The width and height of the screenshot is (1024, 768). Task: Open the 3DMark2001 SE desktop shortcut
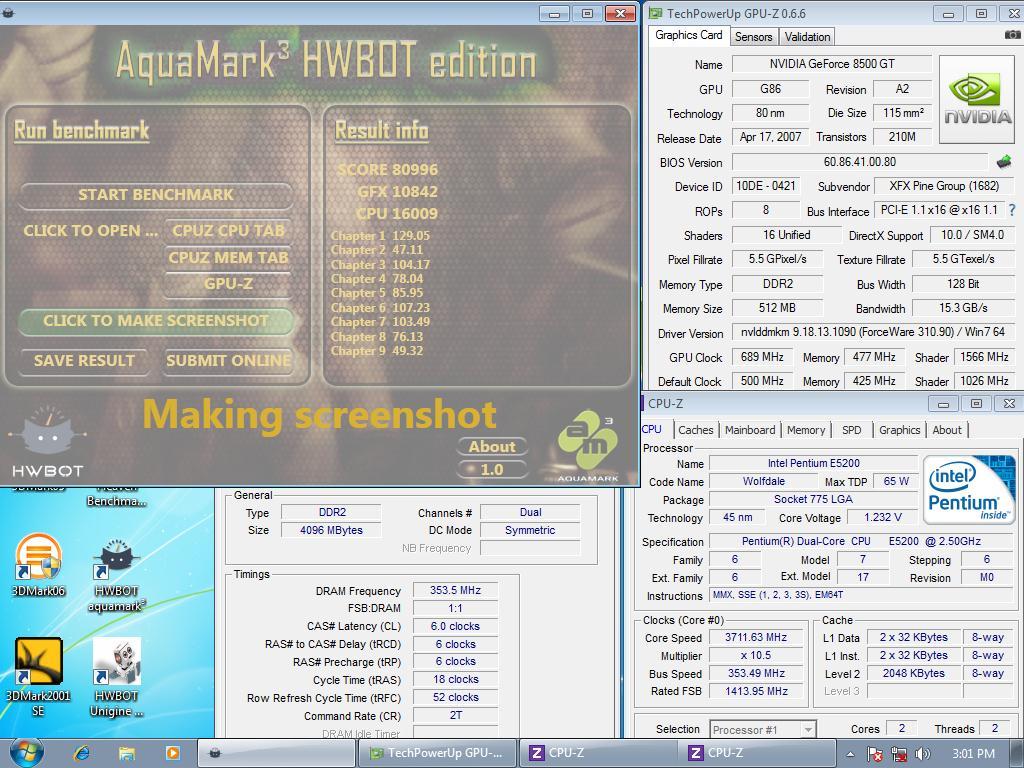pos(38,677)
